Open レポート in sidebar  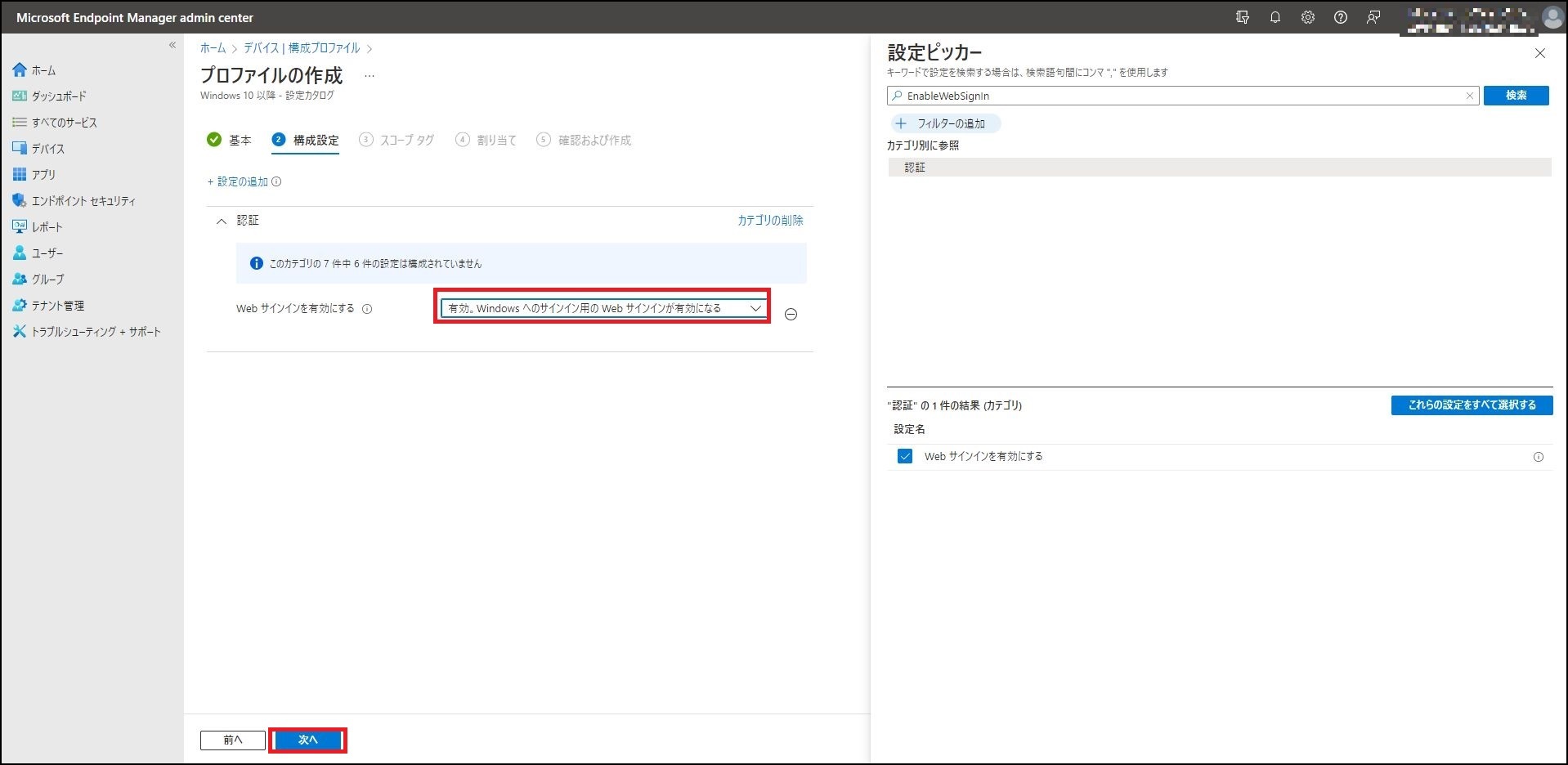[38, 227]
